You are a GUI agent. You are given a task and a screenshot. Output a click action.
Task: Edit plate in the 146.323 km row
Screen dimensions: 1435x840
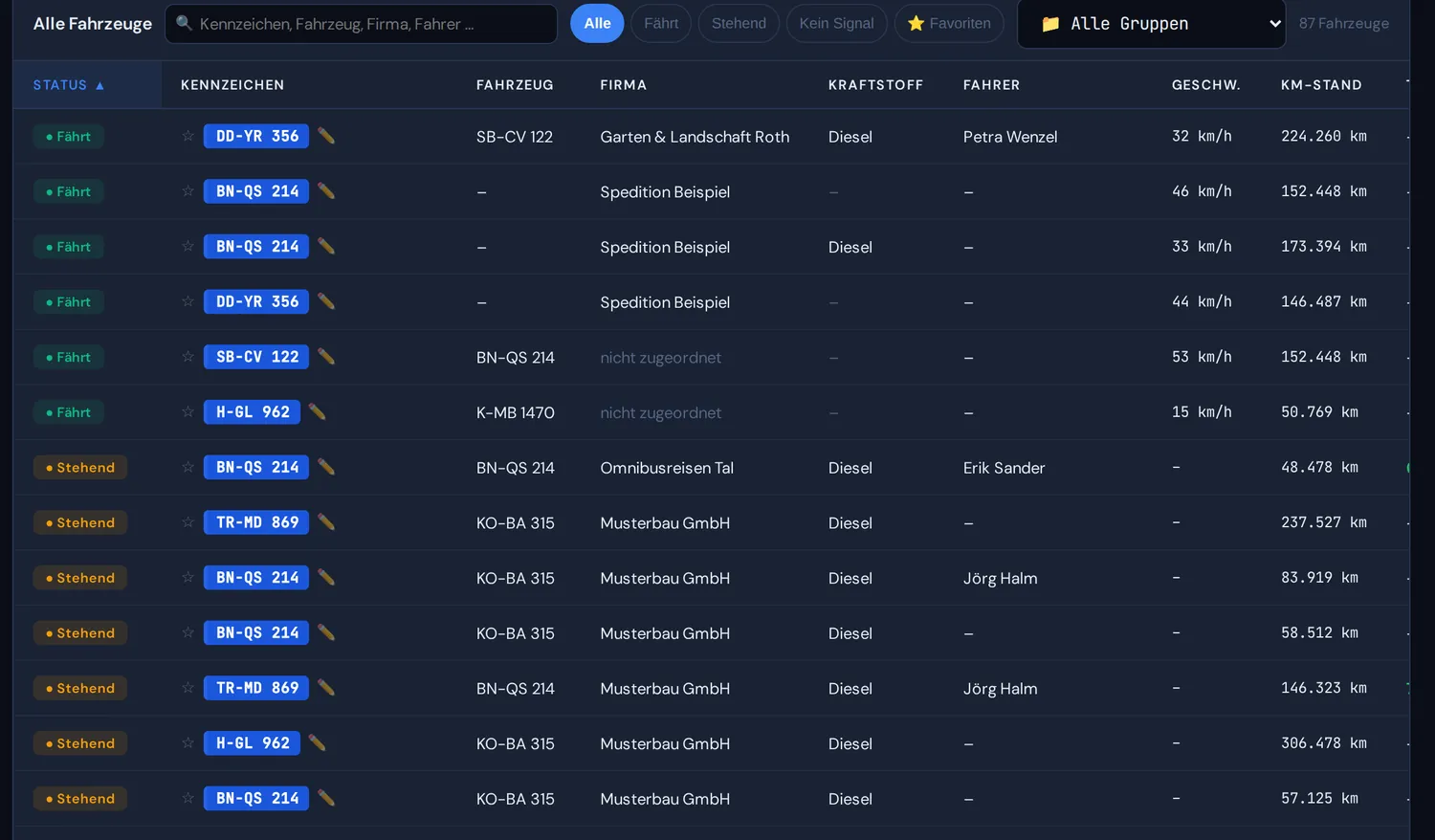[x=326, y=688]
